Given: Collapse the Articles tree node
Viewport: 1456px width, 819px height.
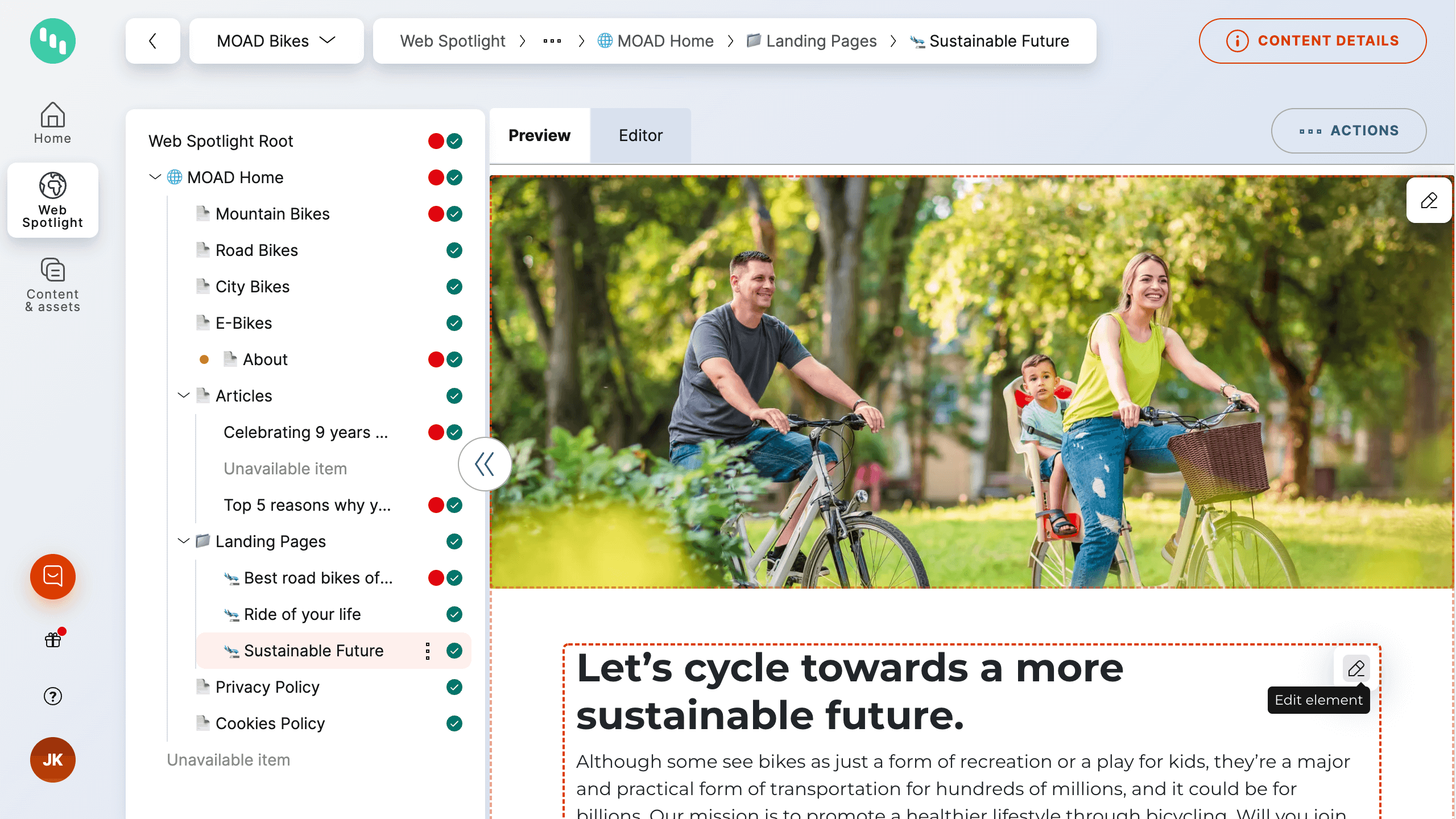Looking at the screenshot, I should coord(183,395).
